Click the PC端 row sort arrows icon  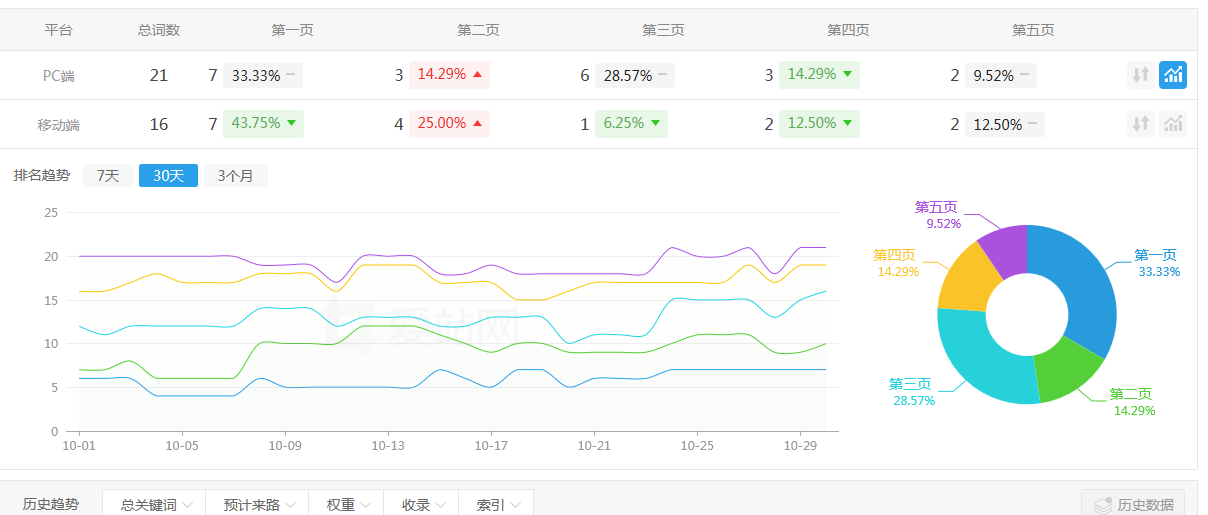click(x=1140, y=75)
